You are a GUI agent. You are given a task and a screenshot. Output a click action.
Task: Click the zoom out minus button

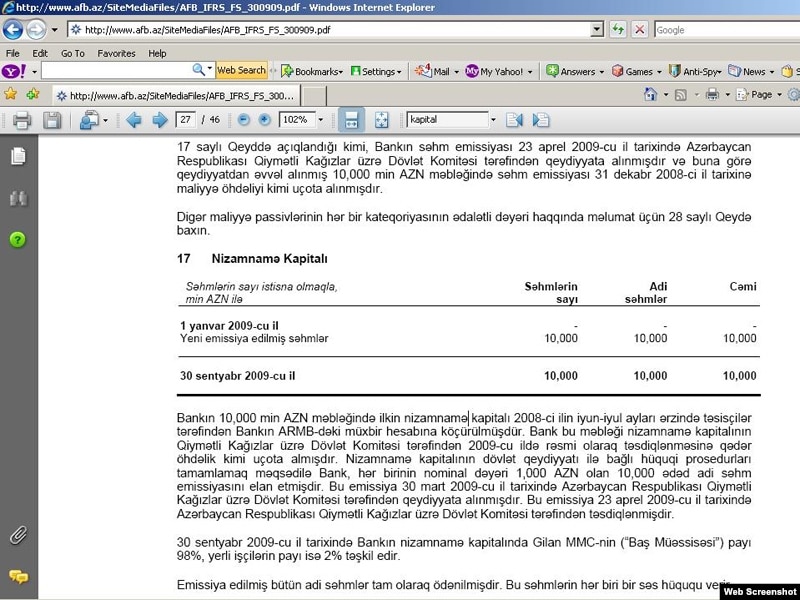coord(243,120)
